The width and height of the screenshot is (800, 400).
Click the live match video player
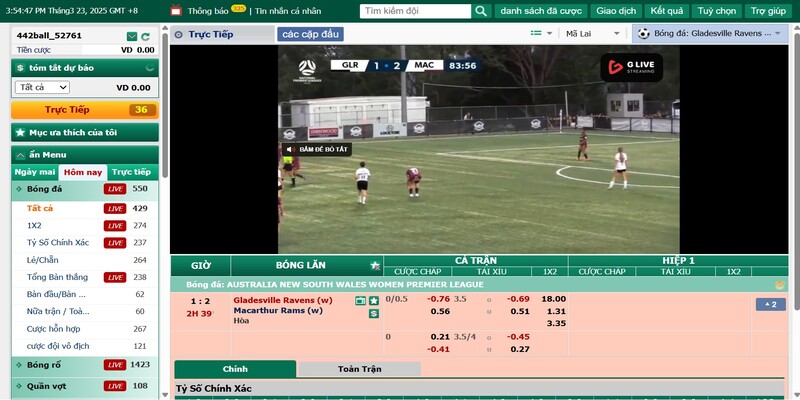point(479,149)
